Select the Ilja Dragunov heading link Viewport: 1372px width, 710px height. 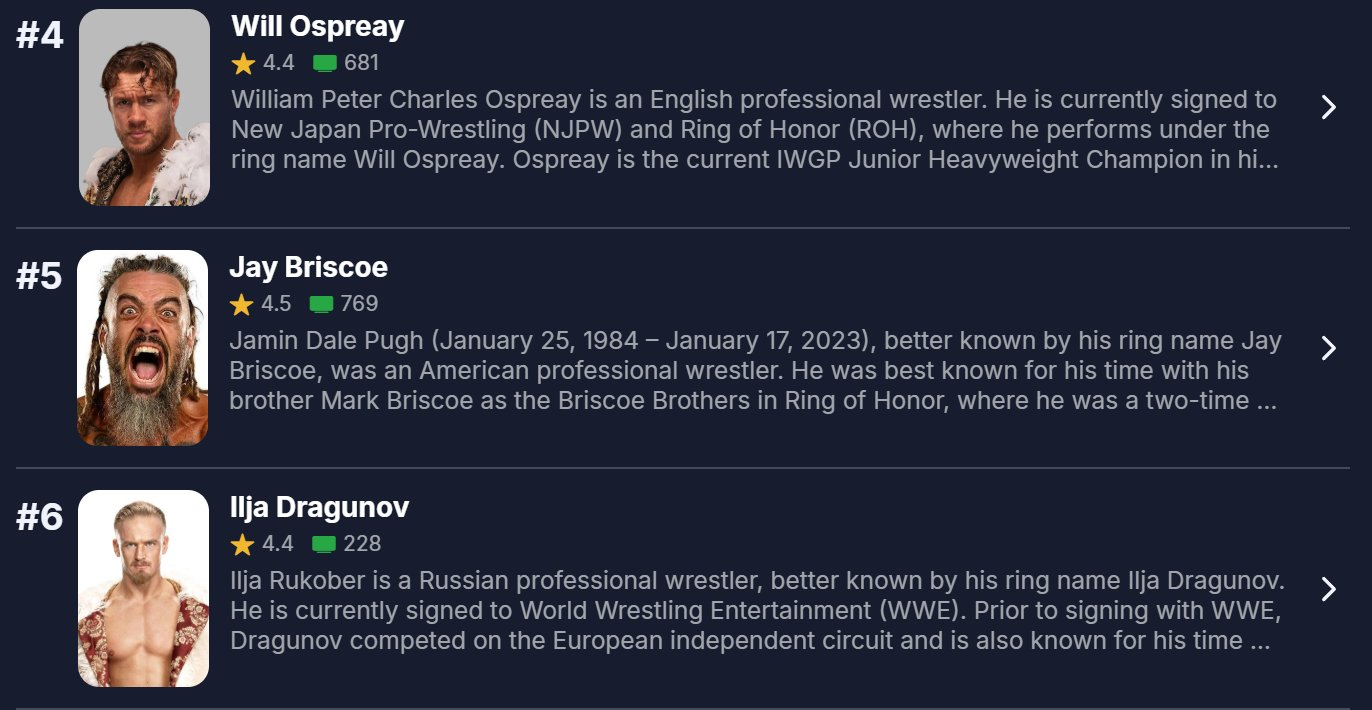point(319,507)
